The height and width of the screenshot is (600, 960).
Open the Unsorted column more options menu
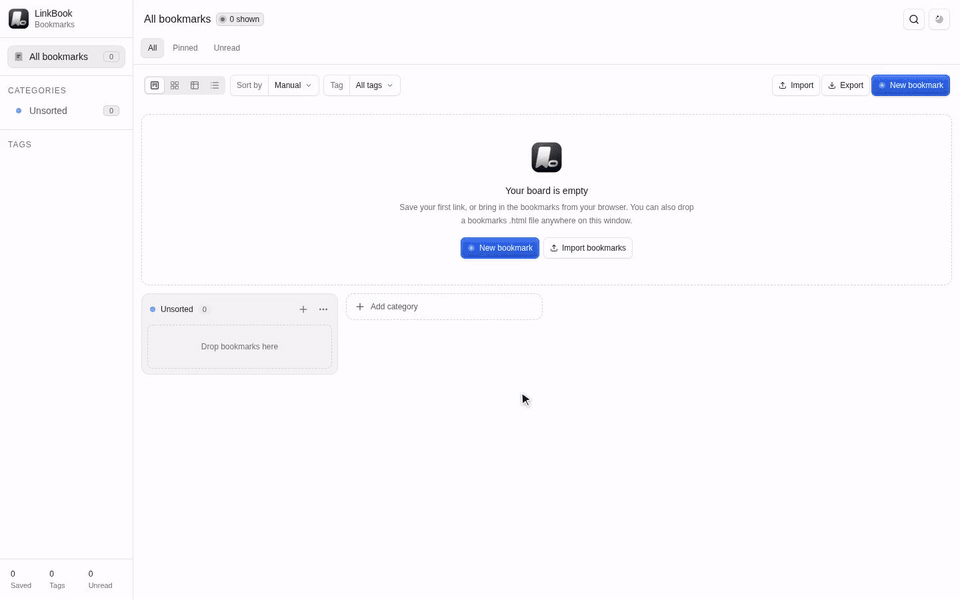click(x=323, y=309)
